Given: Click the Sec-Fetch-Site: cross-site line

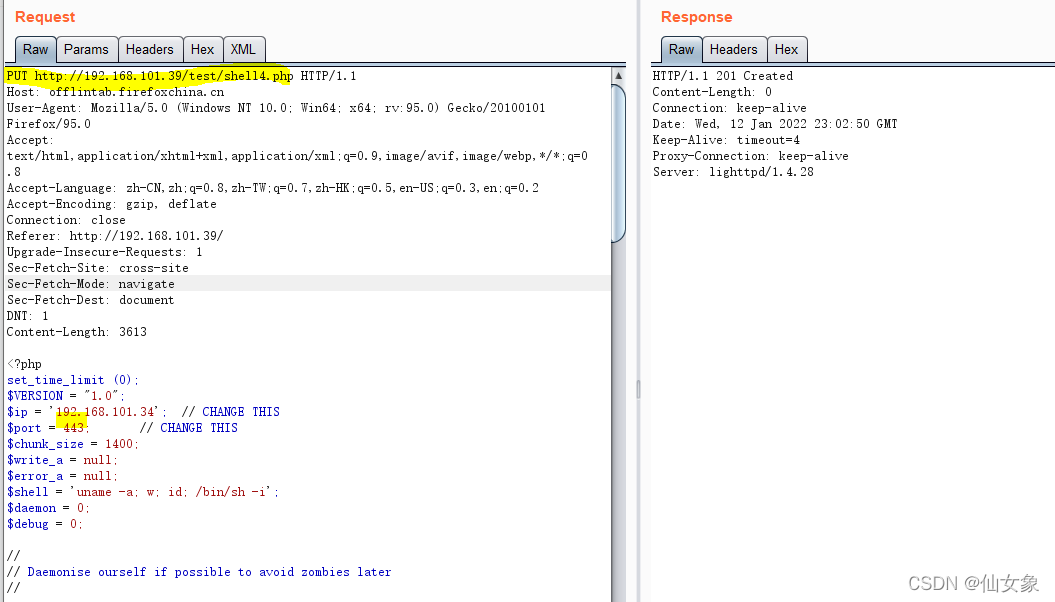Looking at the screenshot, I should point(98,268).
